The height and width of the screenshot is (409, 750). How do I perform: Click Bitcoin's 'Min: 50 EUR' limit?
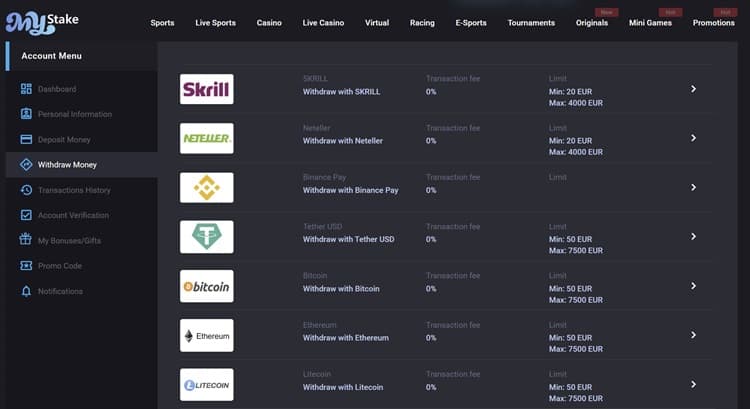pyautogui.click(x=570, y=288)
